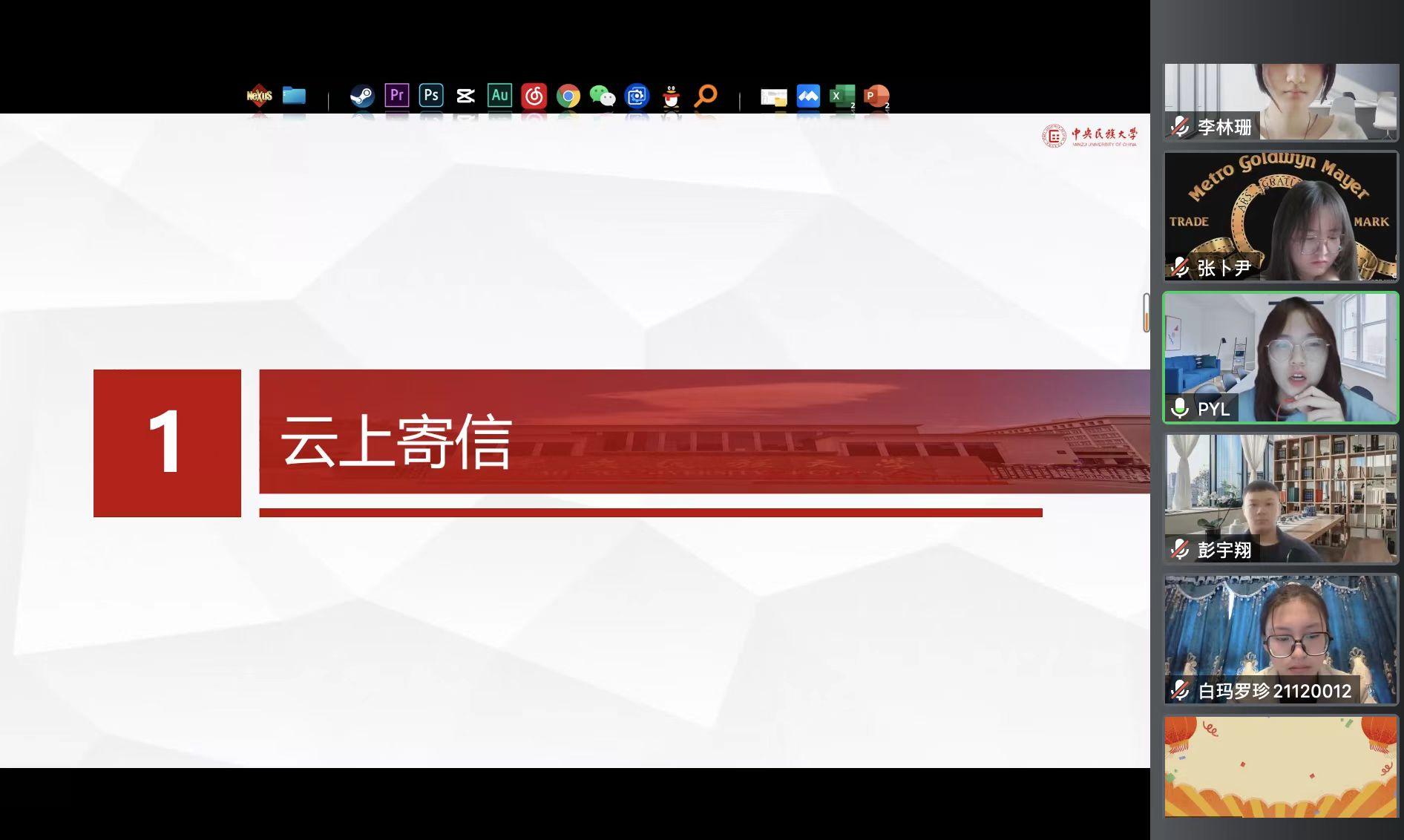Launch Google Chrome browser
This screenshot has width=1404, height=840.
click(568, 96)
